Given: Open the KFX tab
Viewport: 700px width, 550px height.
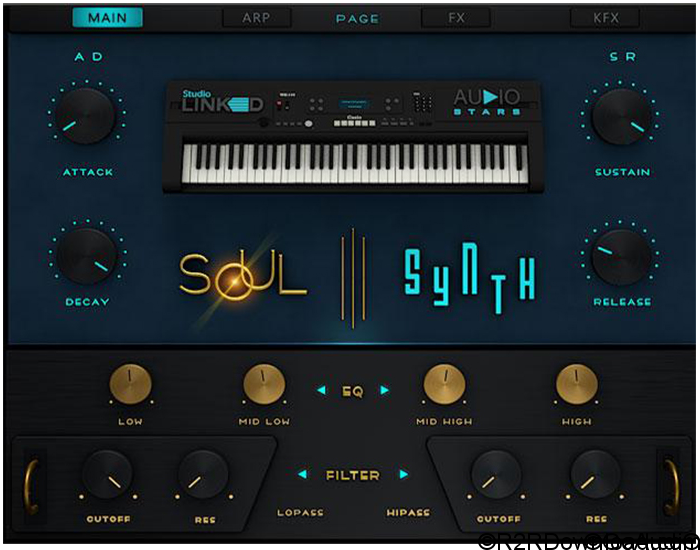Looking at the screenshot, I should pyautogui.click(x=605, y=18).
